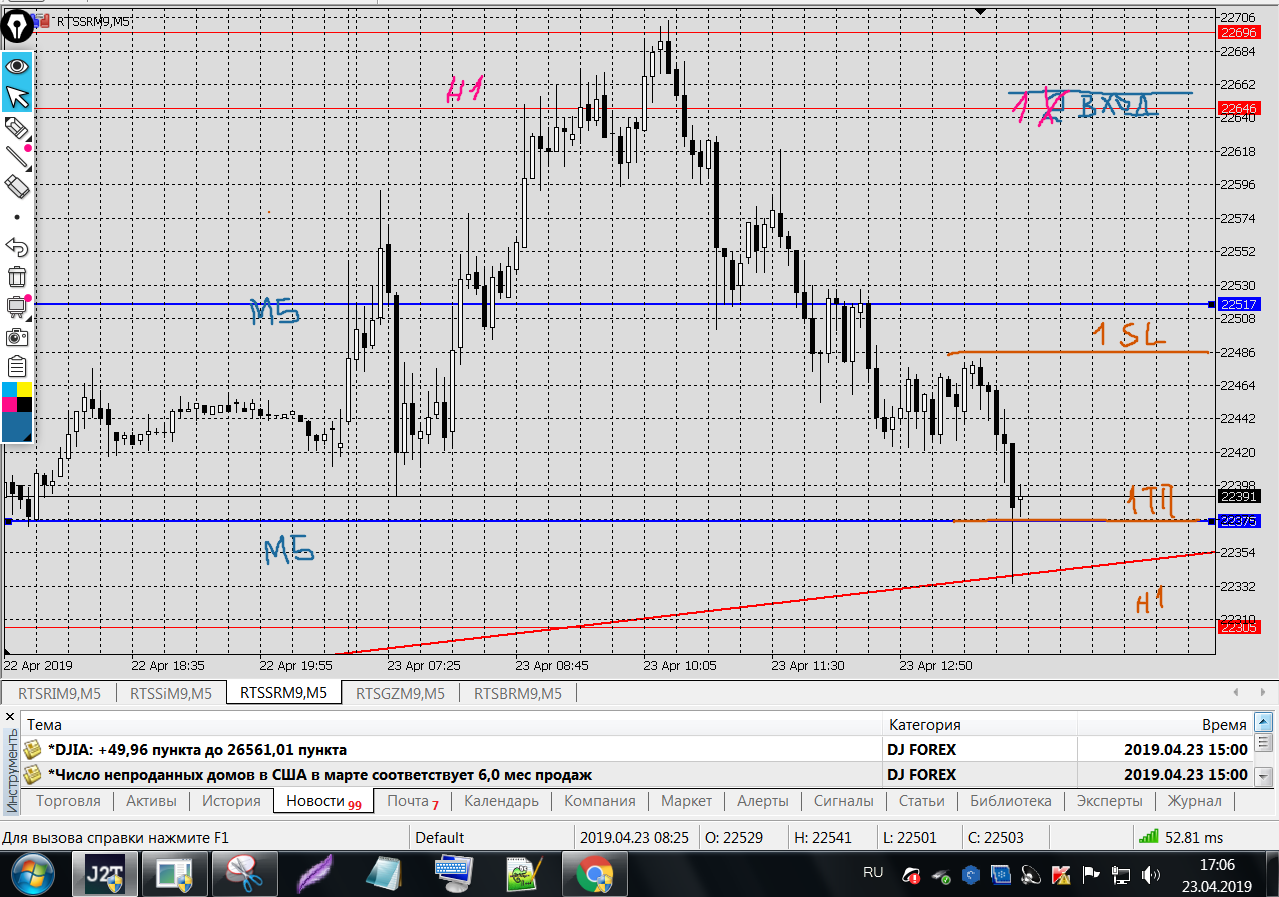This screenshot has width=1279, height=897.
Task: Click the trash bin clear icon
Action: [17, 276]
